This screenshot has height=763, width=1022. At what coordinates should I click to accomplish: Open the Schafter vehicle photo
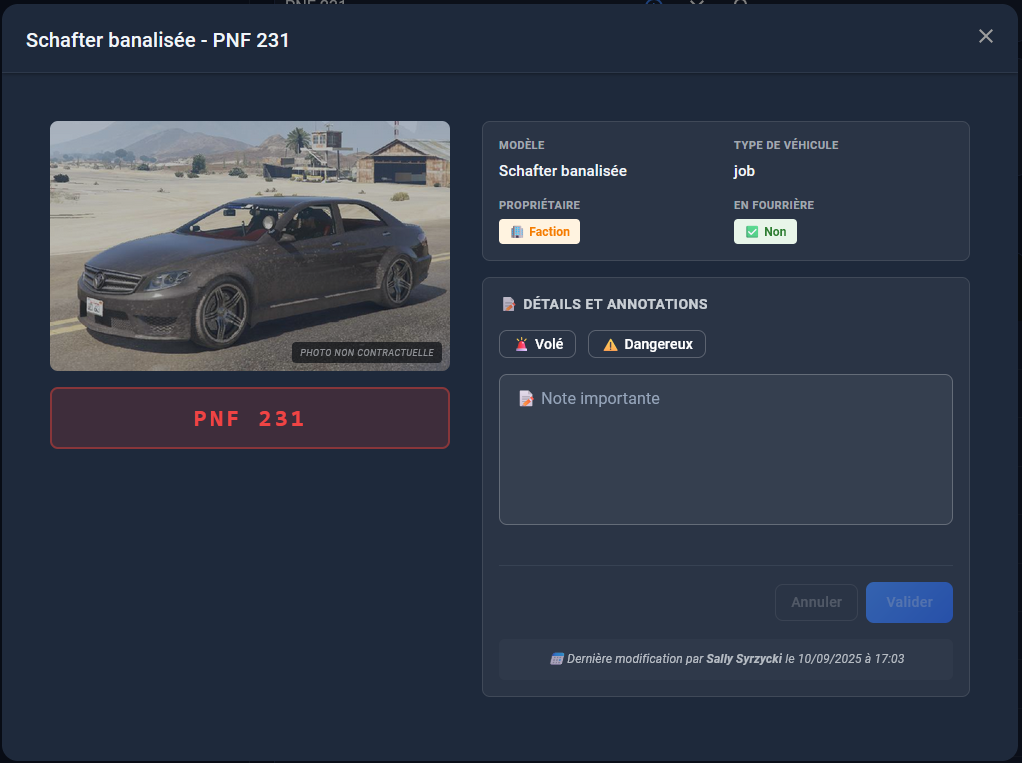click(x=250, y=245)
